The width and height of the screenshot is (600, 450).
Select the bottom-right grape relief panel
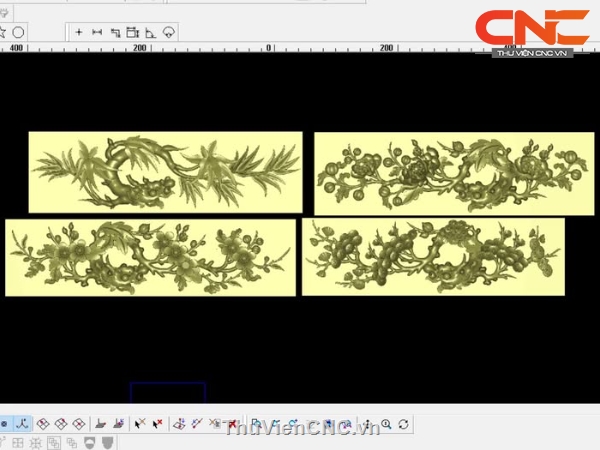[x=432, y=257]
